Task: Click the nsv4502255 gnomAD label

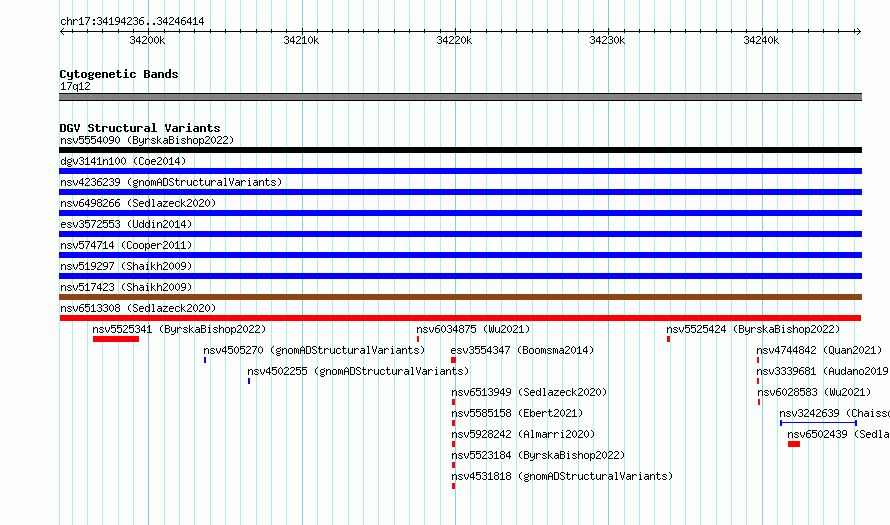Action: (x=358, y=371)
